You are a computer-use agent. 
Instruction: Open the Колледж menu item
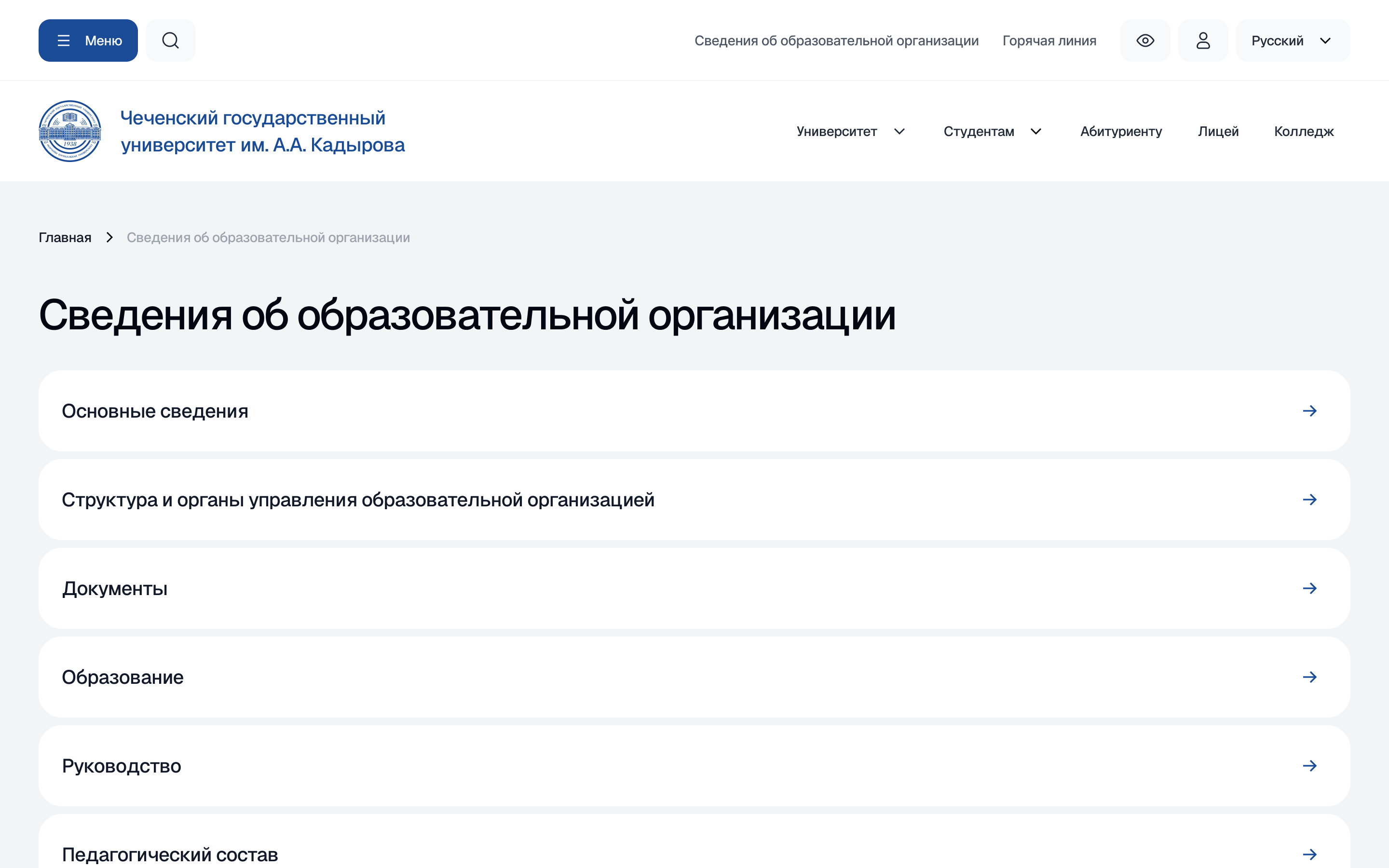[1304, 132]
